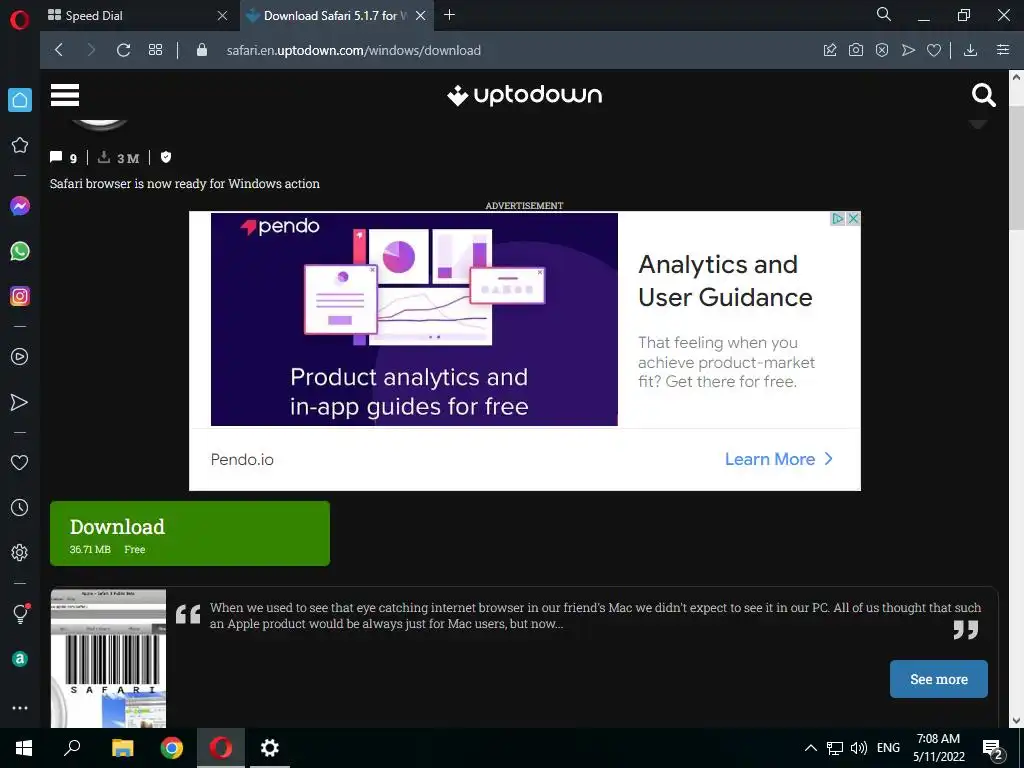This screenshot has width=1024, height=768.
Task: Close the Speed Dial tab
Action: 223,16
